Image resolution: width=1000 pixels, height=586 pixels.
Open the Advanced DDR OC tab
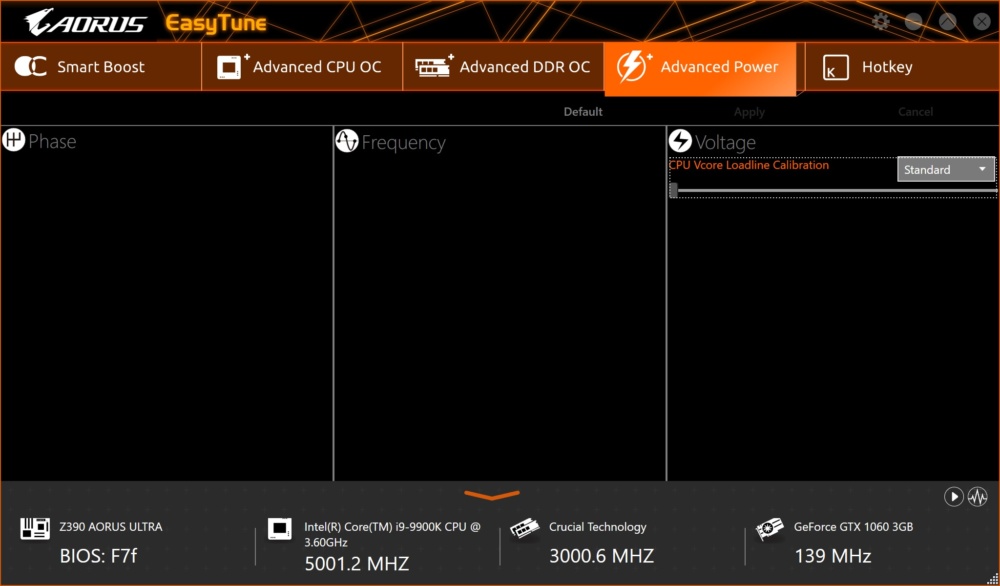[x=503, y=67]
